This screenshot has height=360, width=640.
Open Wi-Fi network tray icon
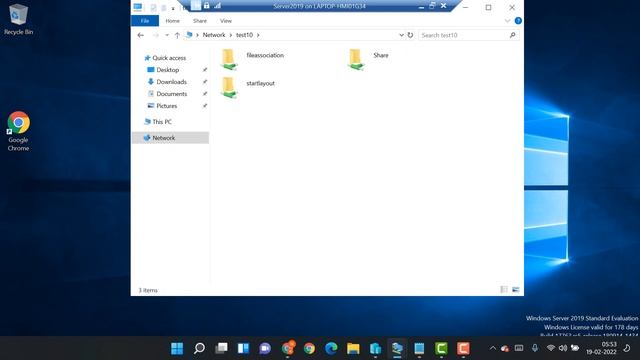[551, 348]
